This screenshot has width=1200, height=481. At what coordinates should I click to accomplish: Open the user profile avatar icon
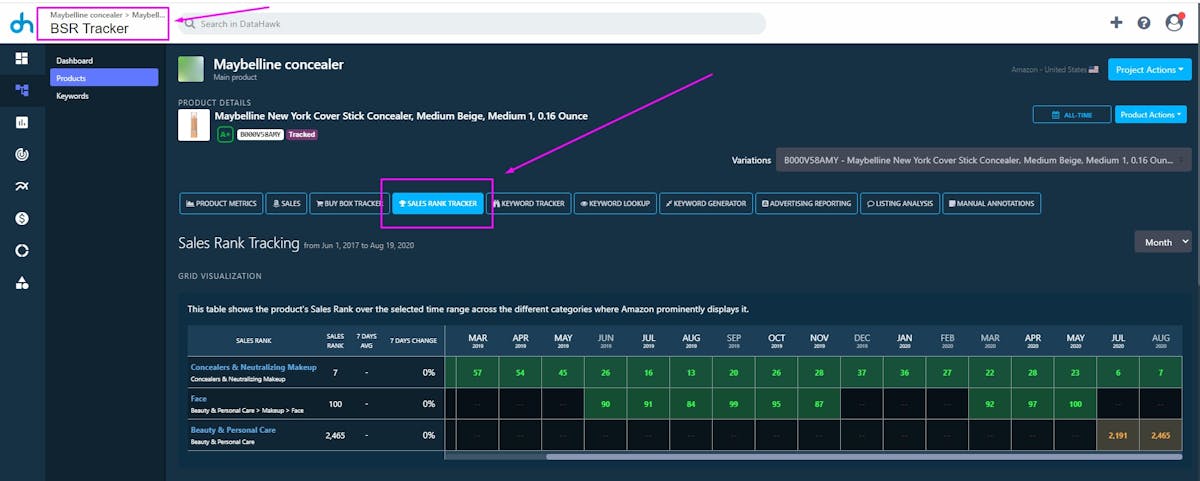pos(1174,23)
